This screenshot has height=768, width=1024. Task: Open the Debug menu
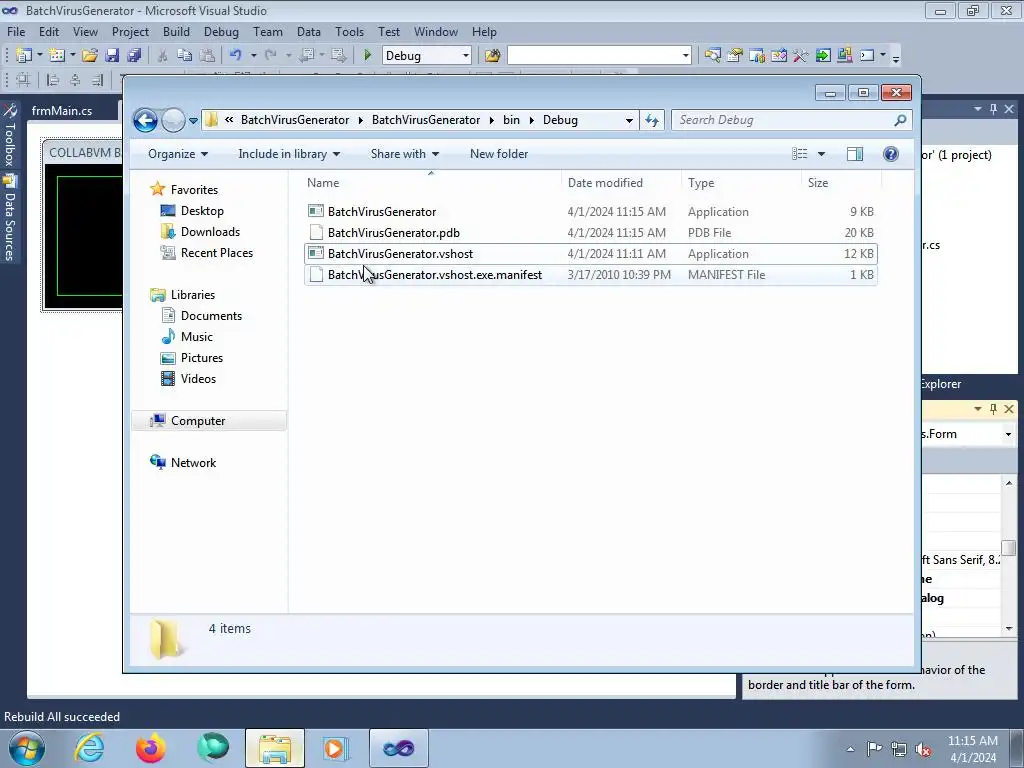221,32
